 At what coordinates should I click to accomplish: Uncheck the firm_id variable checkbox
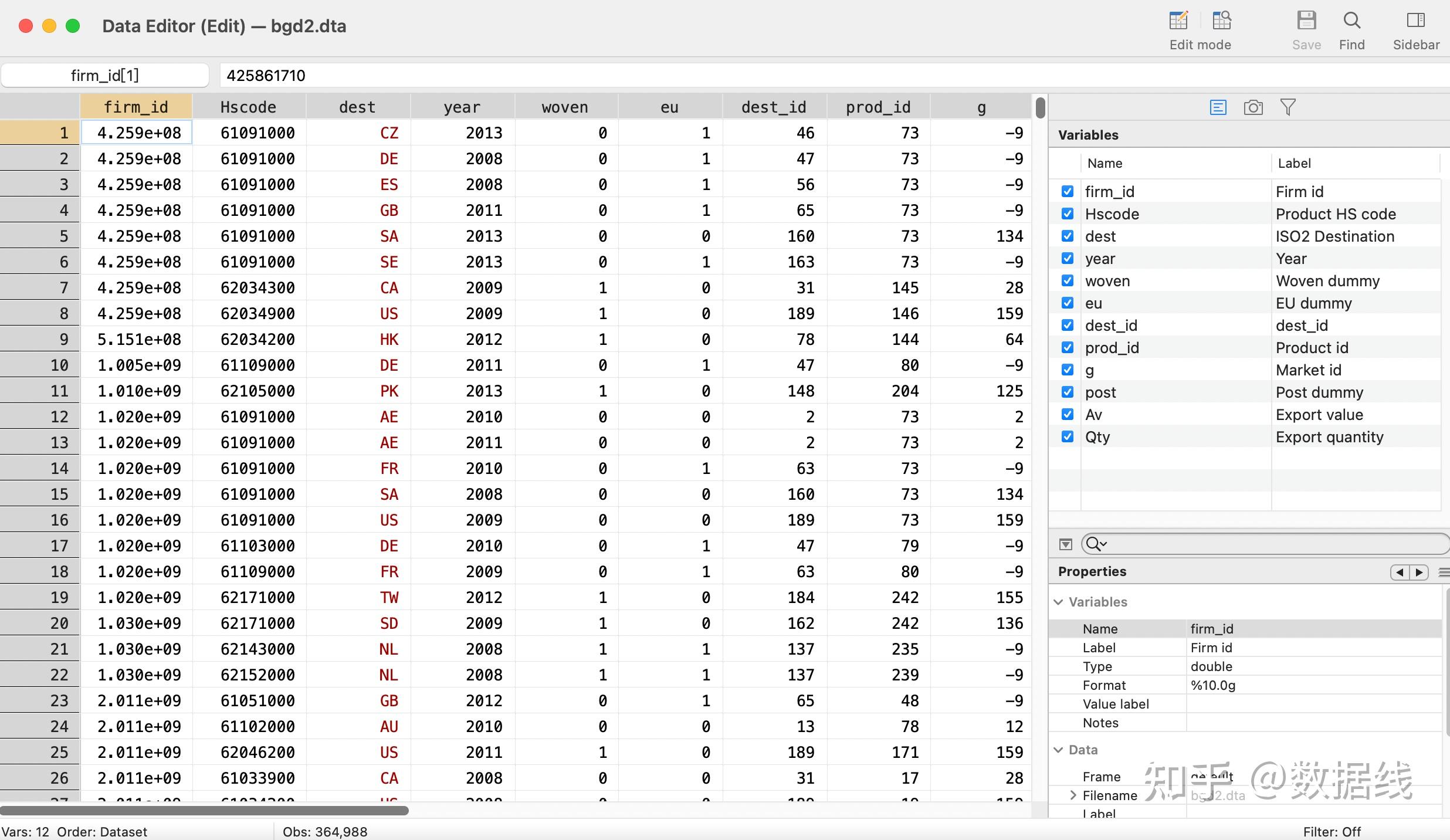click(x=1068, y=191)
